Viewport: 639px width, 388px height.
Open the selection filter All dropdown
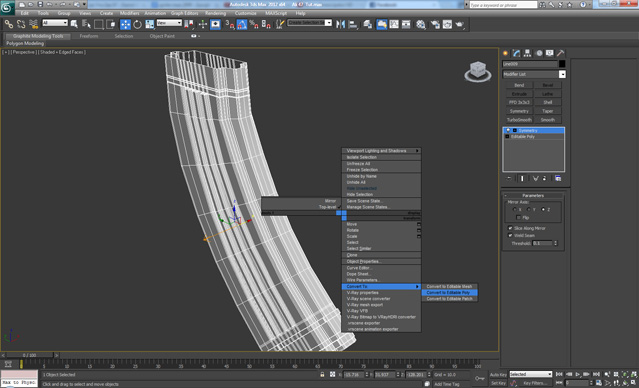click(55, 23)
